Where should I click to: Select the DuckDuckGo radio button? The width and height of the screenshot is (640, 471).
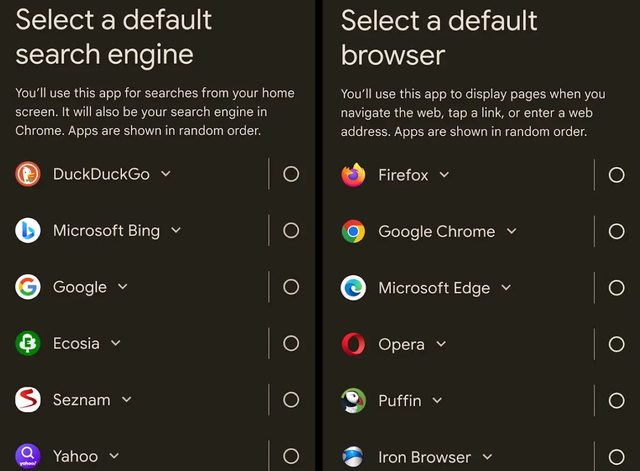(x=291, y=174)
